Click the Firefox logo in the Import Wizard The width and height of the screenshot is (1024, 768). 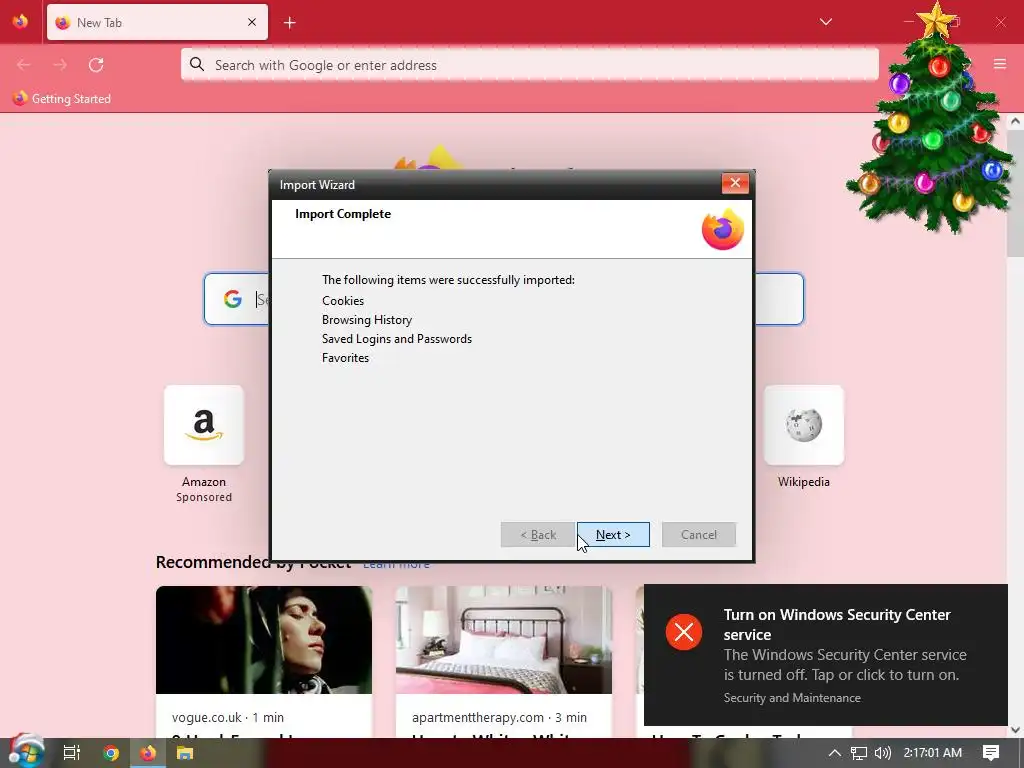pyautogui.click(x=722, y=229)
